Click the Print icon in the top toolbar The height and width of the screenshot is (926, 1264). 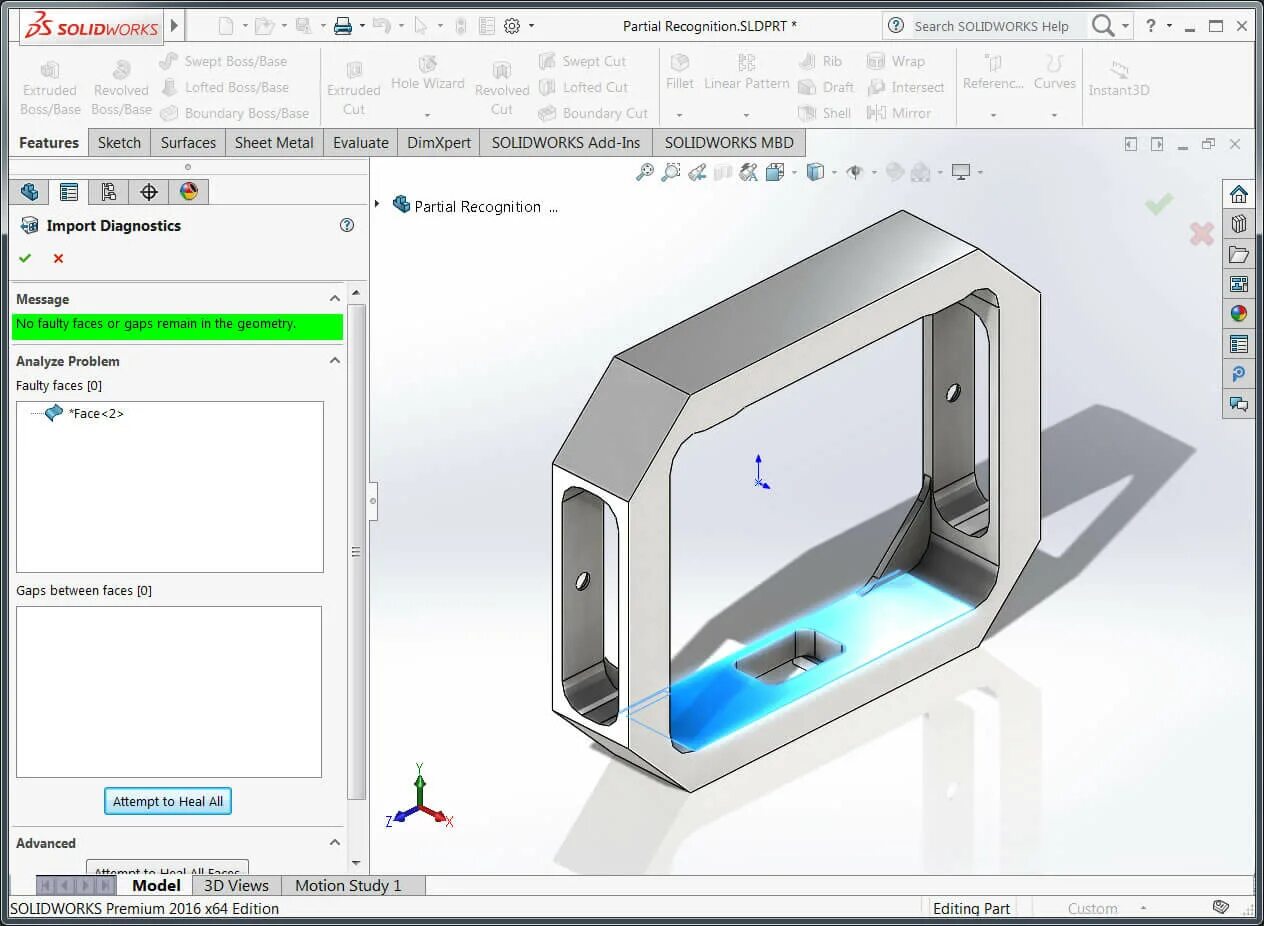342,26
